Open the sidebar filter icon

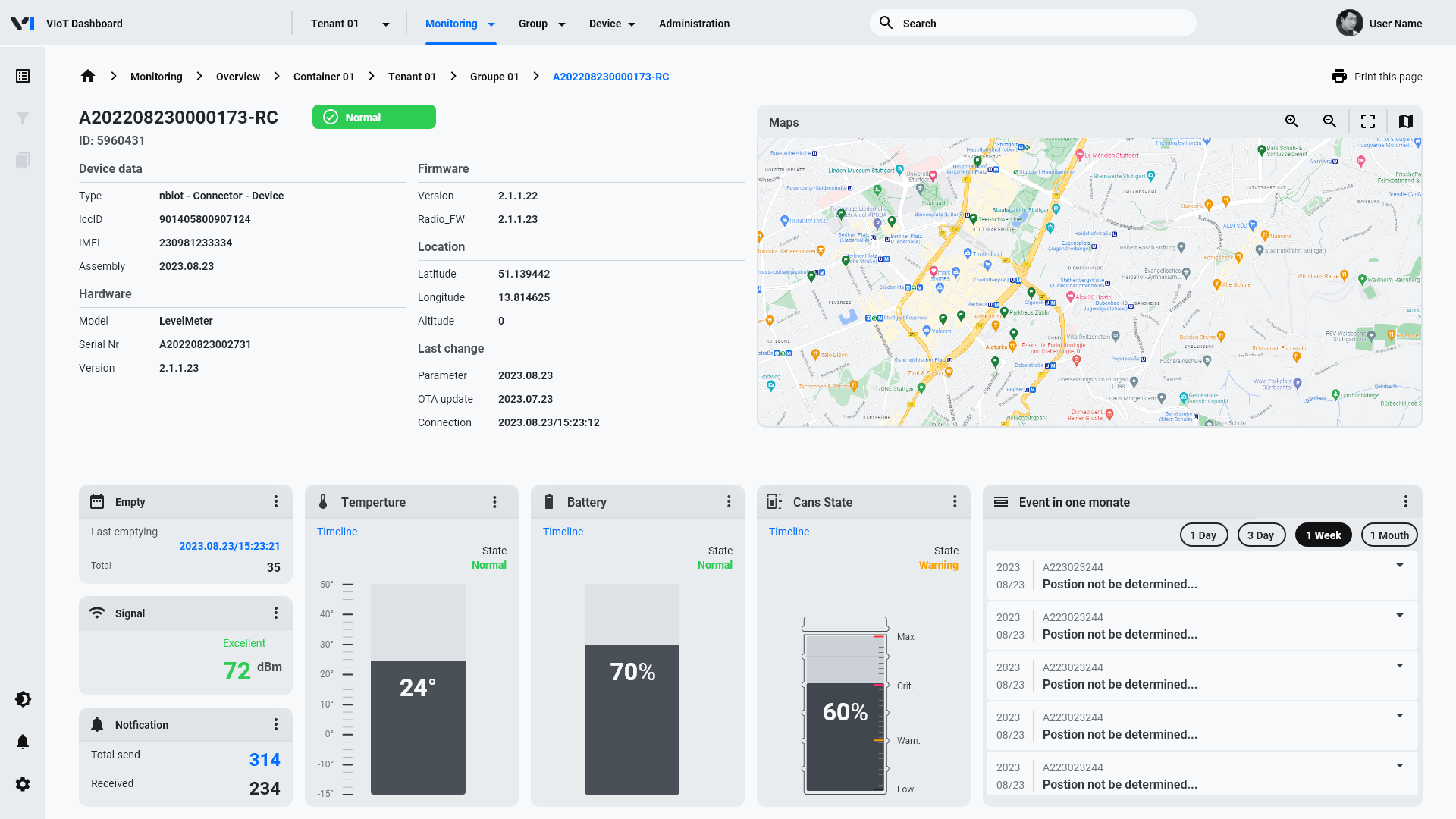[23, 118]
